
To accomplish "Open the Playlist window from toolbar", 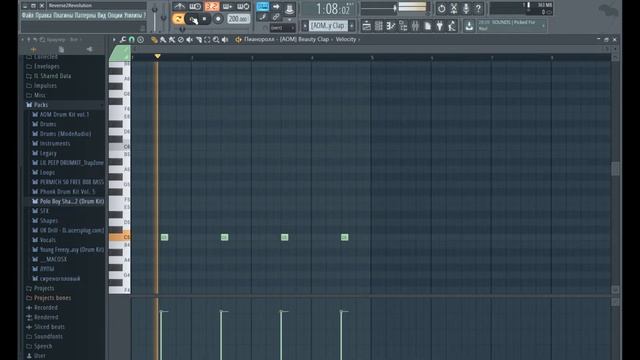I will (367, 26).
